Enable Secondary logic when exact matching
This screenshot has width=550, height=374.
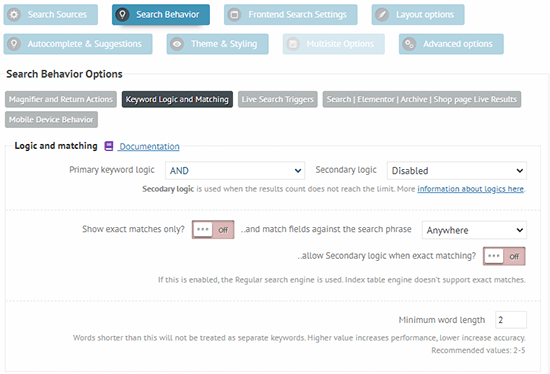point(504,256)
